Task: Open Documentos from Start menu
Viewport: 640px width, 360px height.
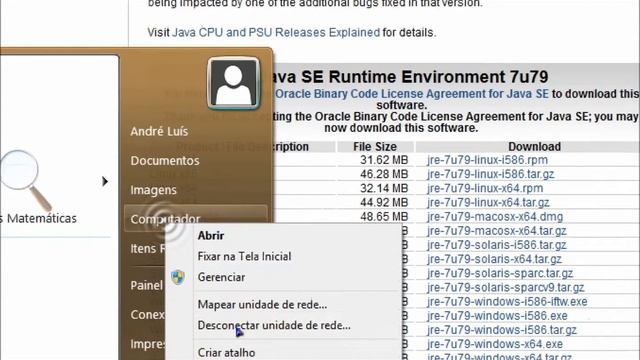Action: tap(165, 161)
